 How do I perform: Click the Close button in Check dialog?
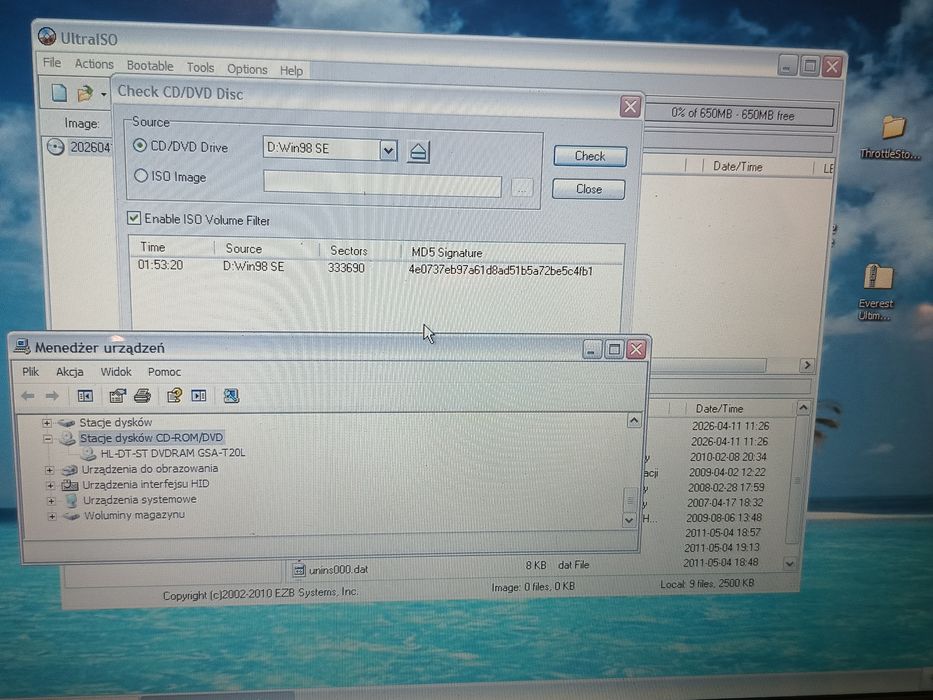tap(588, 189)
